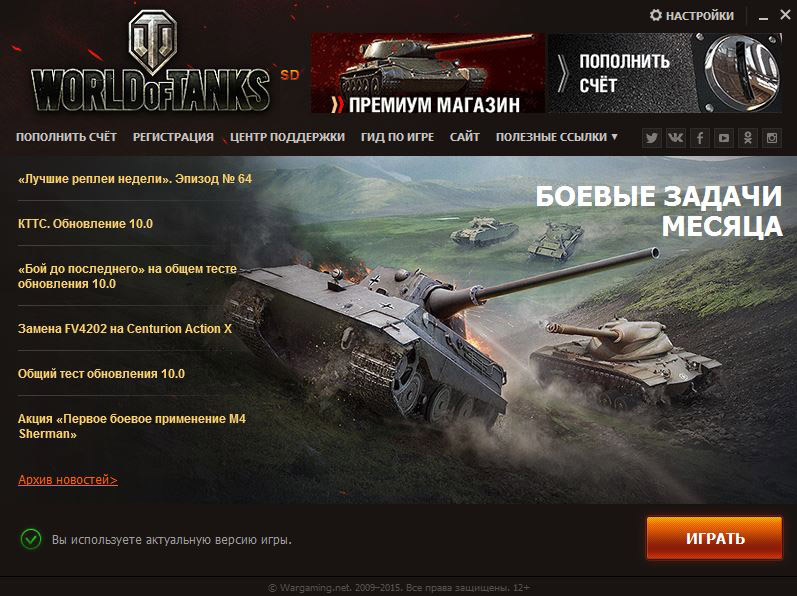Open the Instagram icon link
Image resolution: width=797 pixels, height=596 pixels.
[772, 138]
